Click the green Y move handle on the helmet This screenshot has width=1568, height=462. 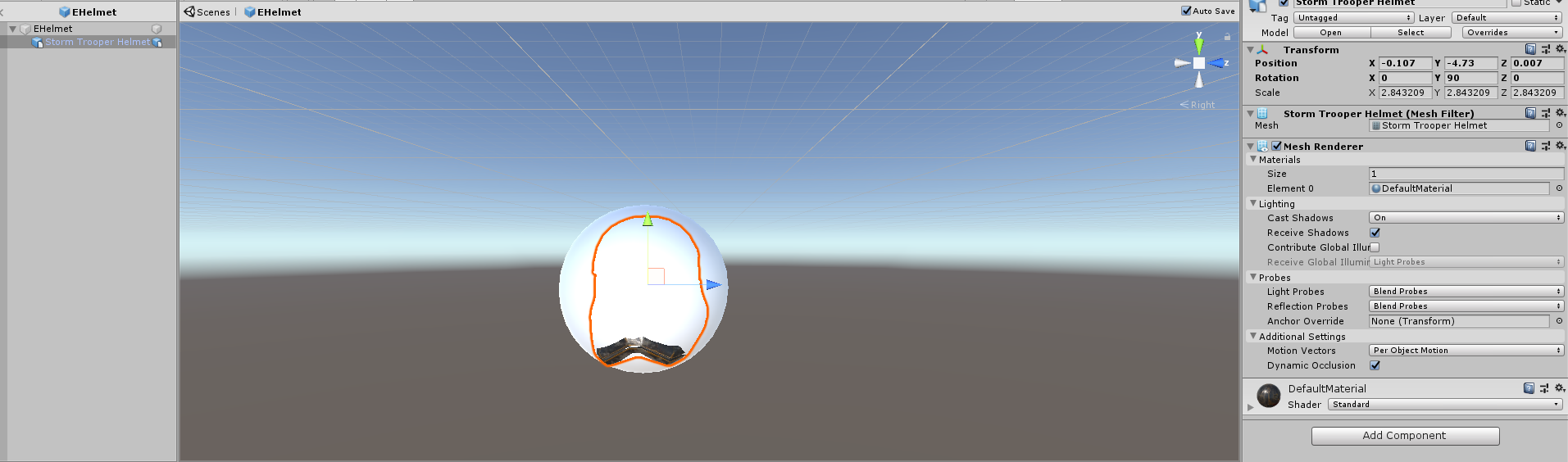click(648, 220)
